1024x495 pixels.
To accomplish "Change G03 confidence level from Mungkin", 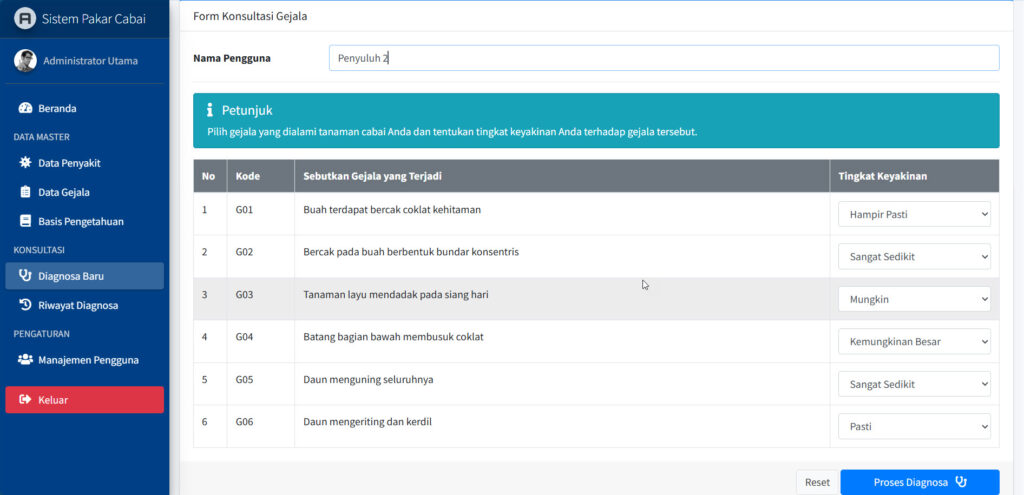I will [x=914, y=299].
